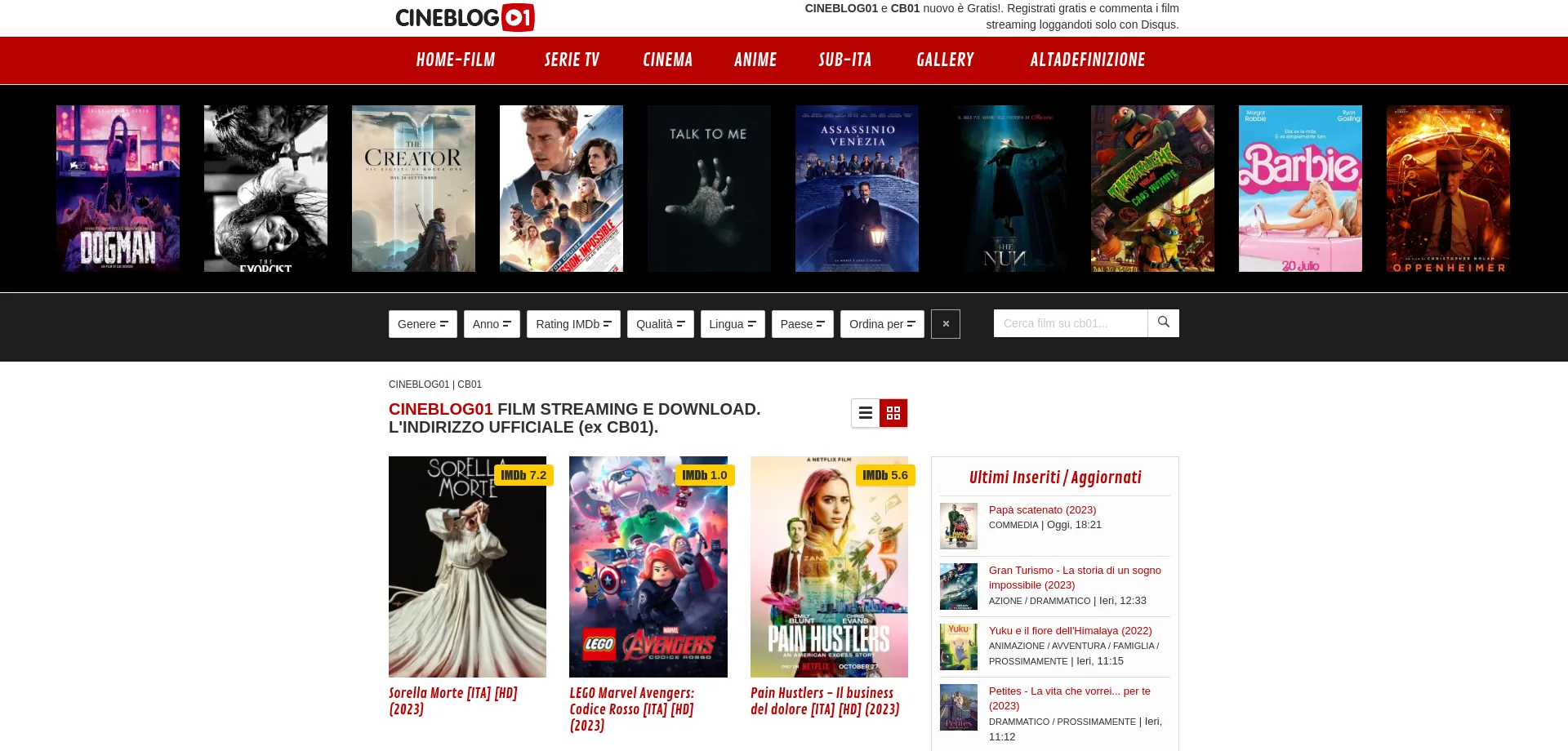Open the Oppenheimer poster

[1448, 189]
